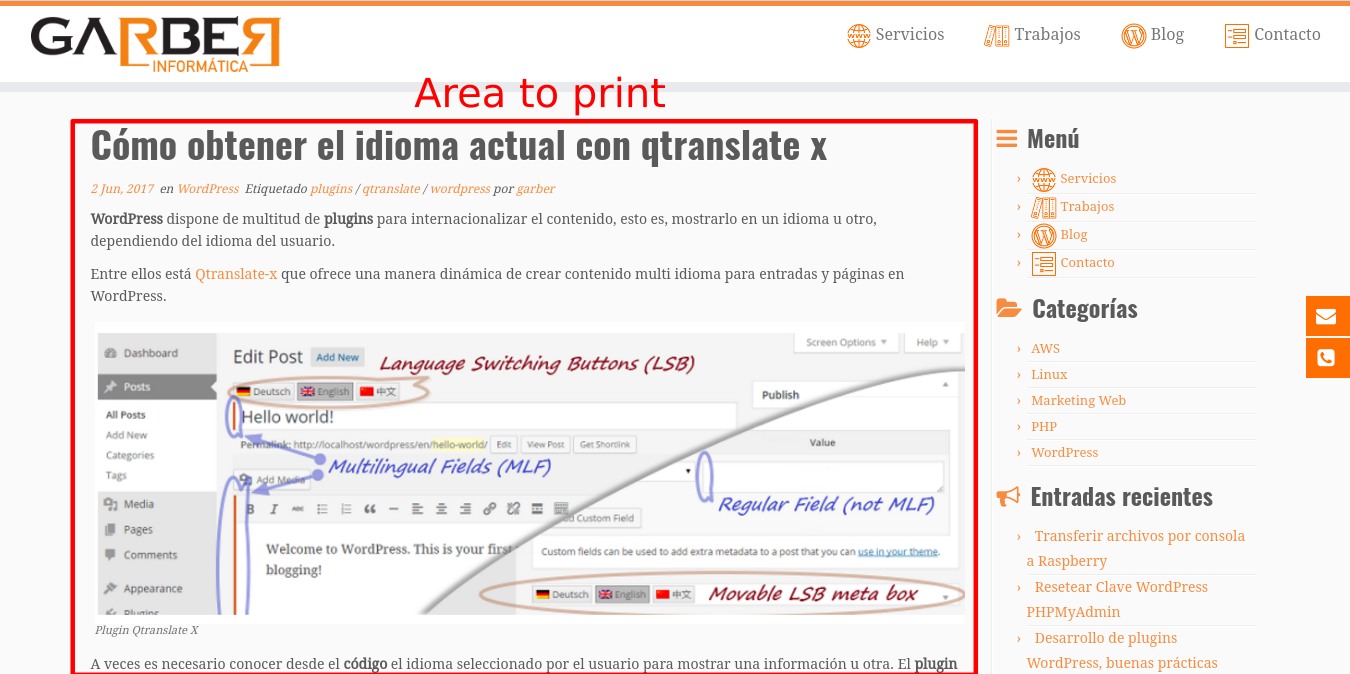The image size is (1350, 674).
Task: Open Servicios link in sidebar Menú
Action: point(1088,179)
